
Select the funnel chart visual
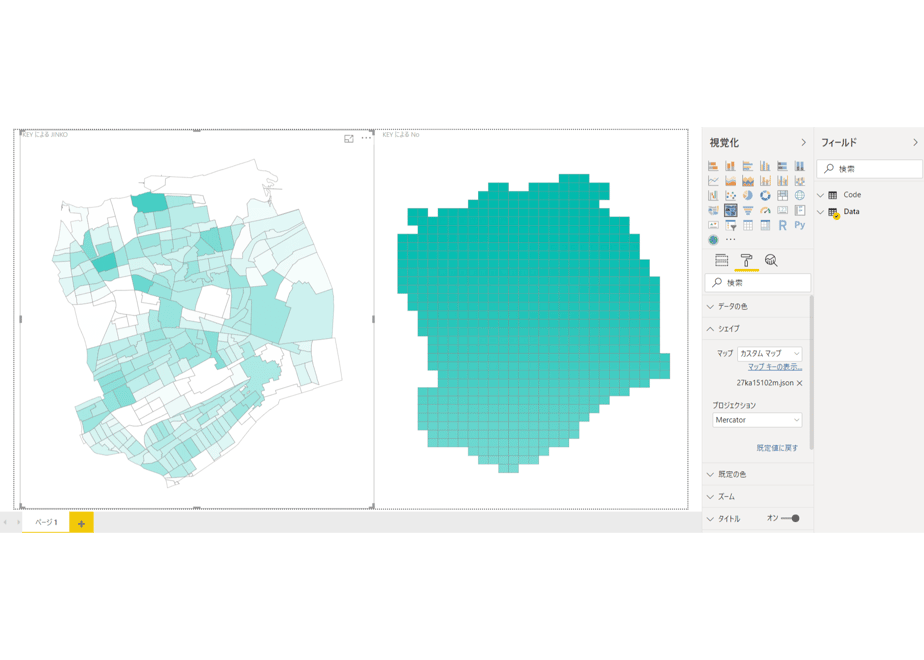pyautogui.click(x=748, y=210)
